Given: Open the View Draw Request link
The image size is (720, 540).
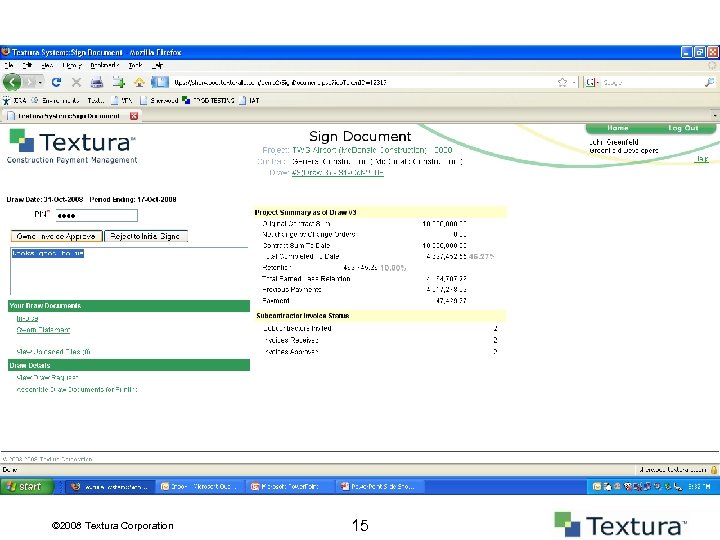Looking at the screenshot, I should point(47,377).
